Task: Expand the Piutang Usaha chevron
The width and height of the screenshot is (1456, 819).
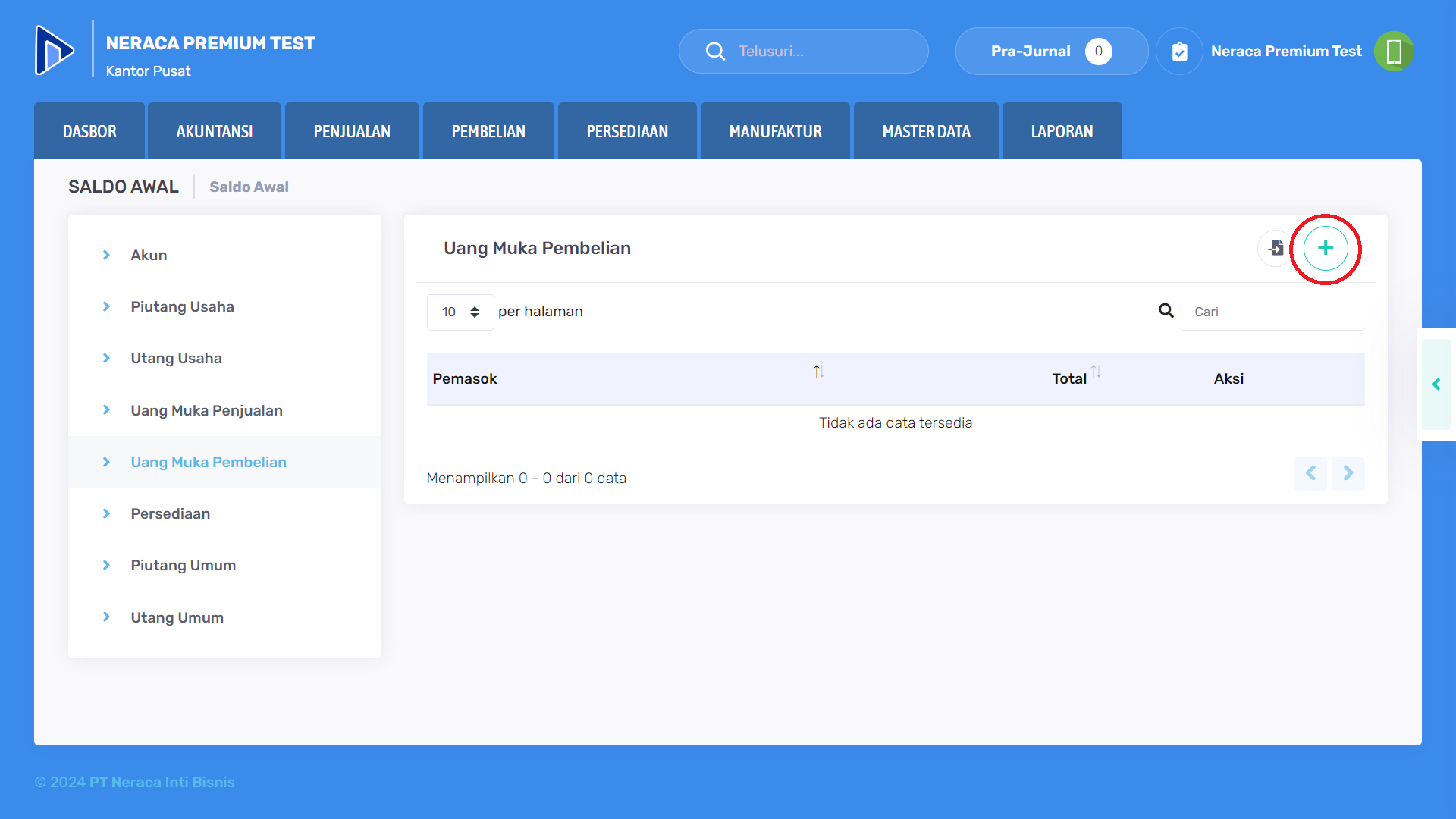Action: pos(106,306)
